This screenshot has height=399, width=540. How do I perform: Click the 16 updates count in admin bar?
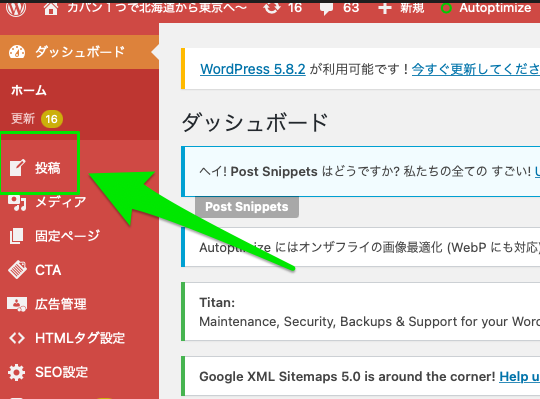pyautogui.click(x=295, y=8)
